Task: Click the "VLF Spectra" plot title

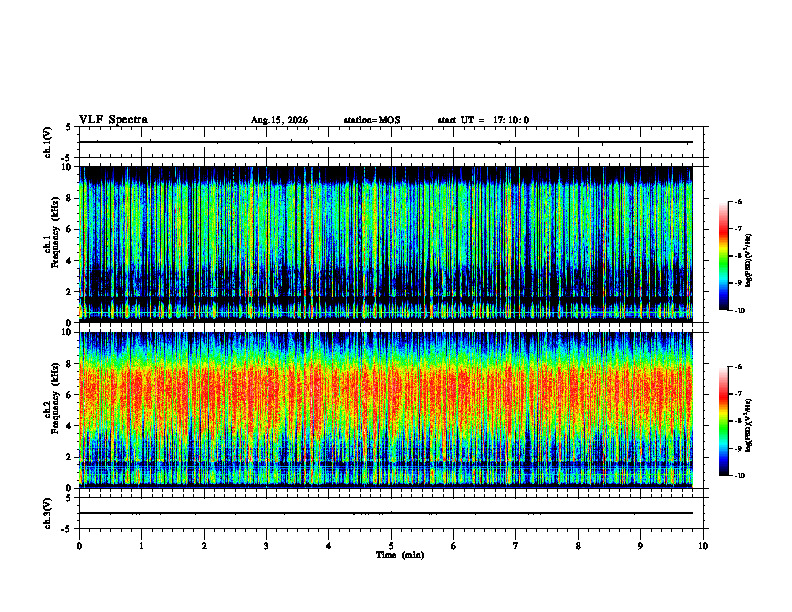Action: click(113, 120)
